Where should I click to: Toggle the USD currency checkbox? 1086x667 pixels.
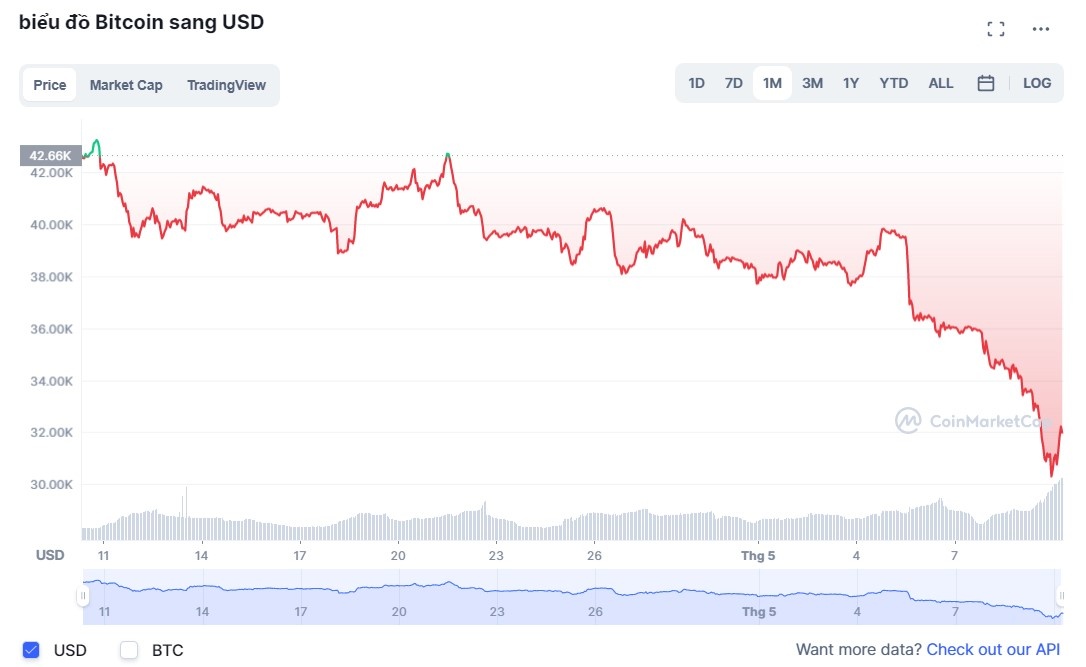pyautogui.click(x=31, y=650)
